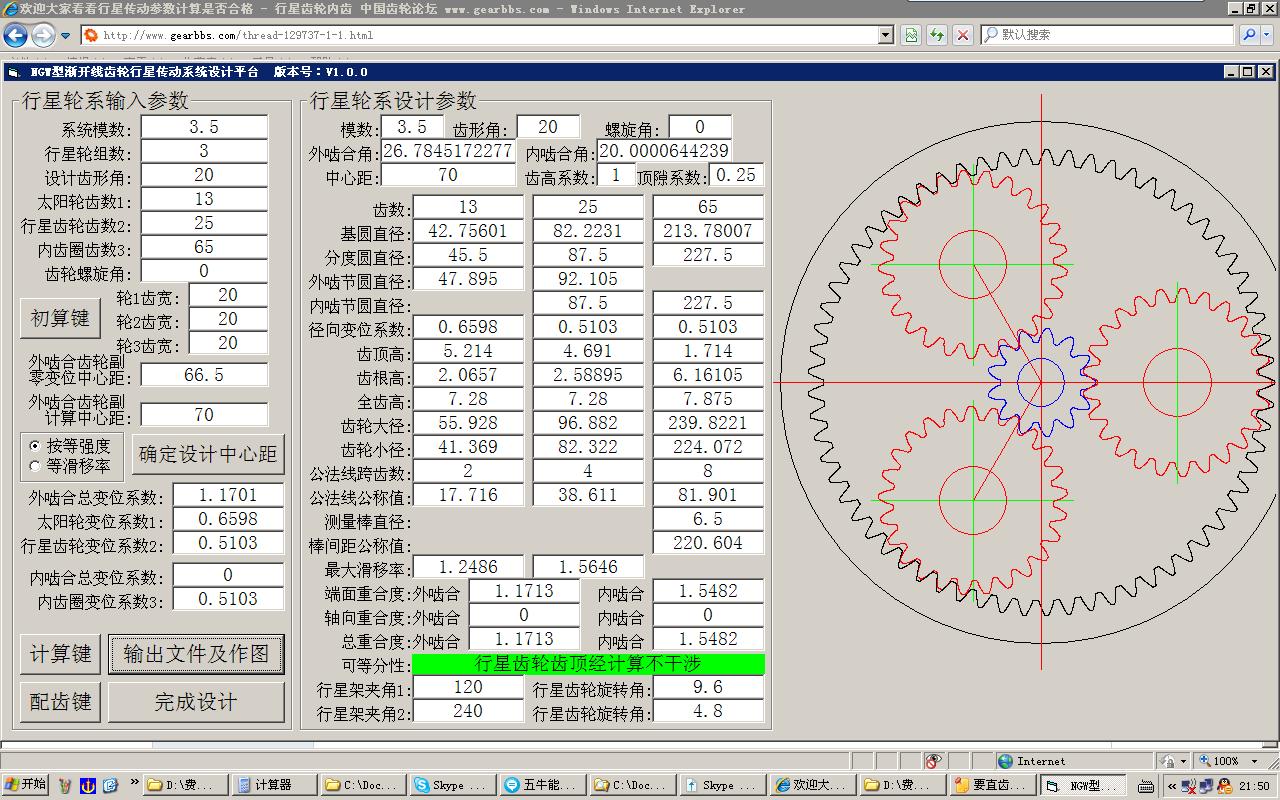Image resolution: width=1280 pixels, height=800 pixels.
Task: Click the green 行星齿轮齿顶经计算不干涉 status bar
Action: click(x=588, y=664)
